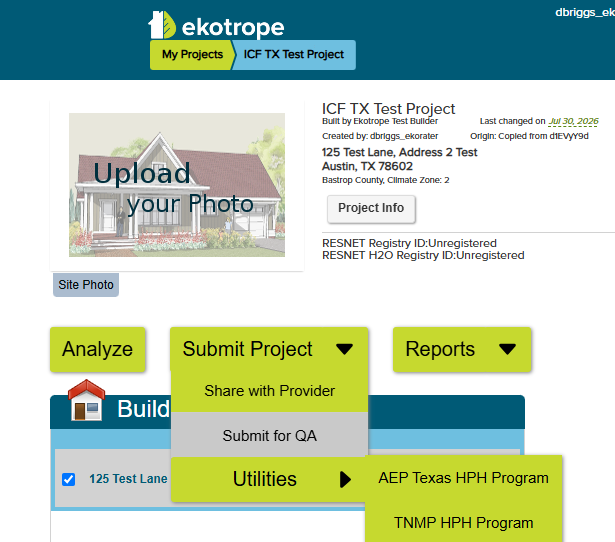
Task: Open ICF TX Test Project breadcrumb
Action: (x=294, y=54)
